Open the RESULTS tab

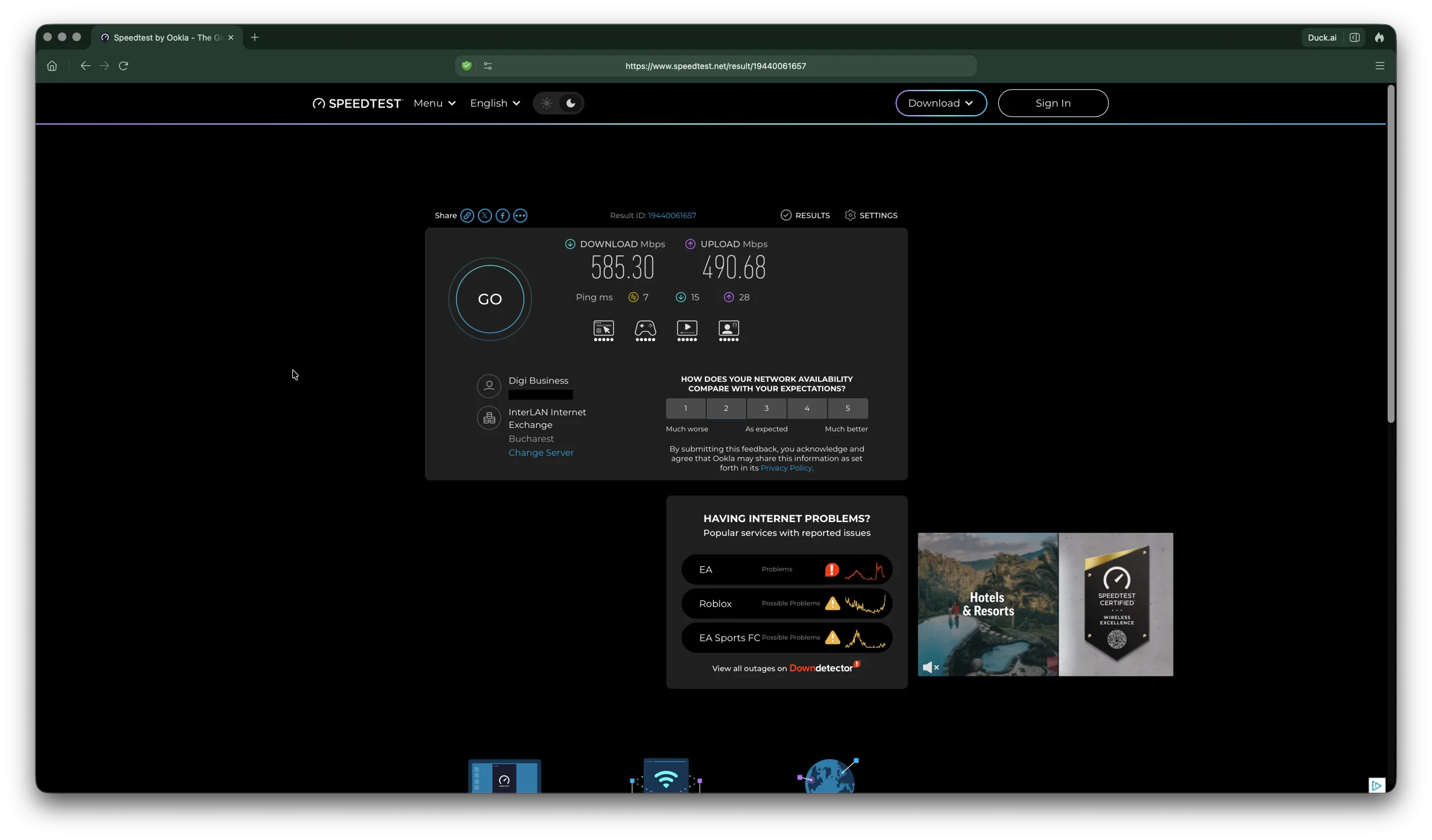(805, 216)
